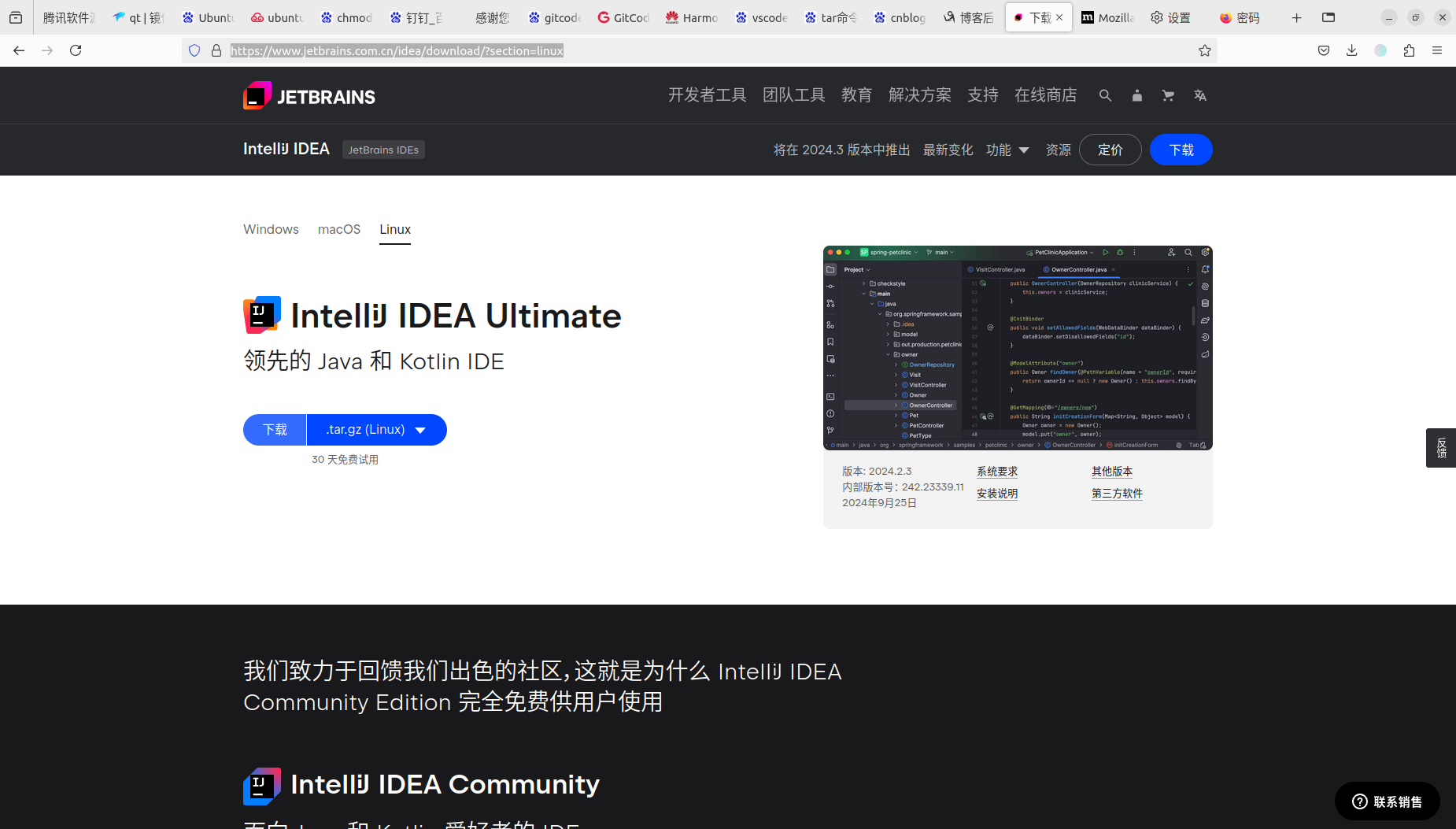
Task: Open the 支持 menu
Action: [982, 95]
